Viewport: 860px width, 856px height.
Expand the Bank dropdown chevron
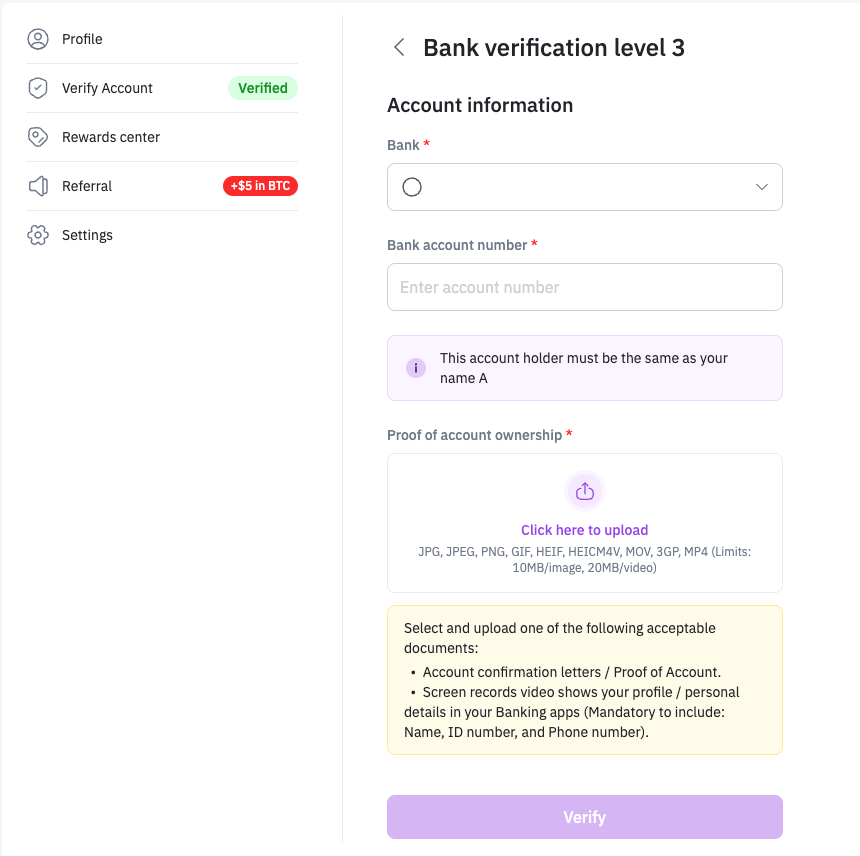click(762, 187)
